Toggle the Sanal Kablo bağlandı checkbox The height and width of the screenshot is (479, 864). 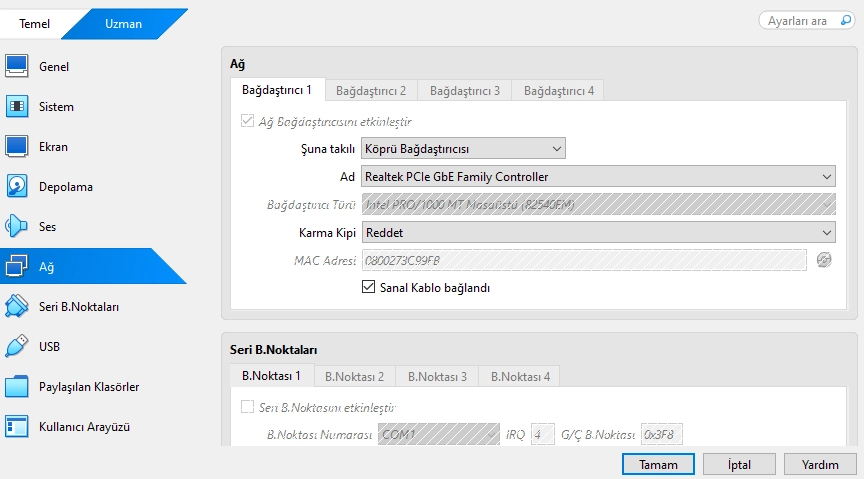click(x=368, y=288)
